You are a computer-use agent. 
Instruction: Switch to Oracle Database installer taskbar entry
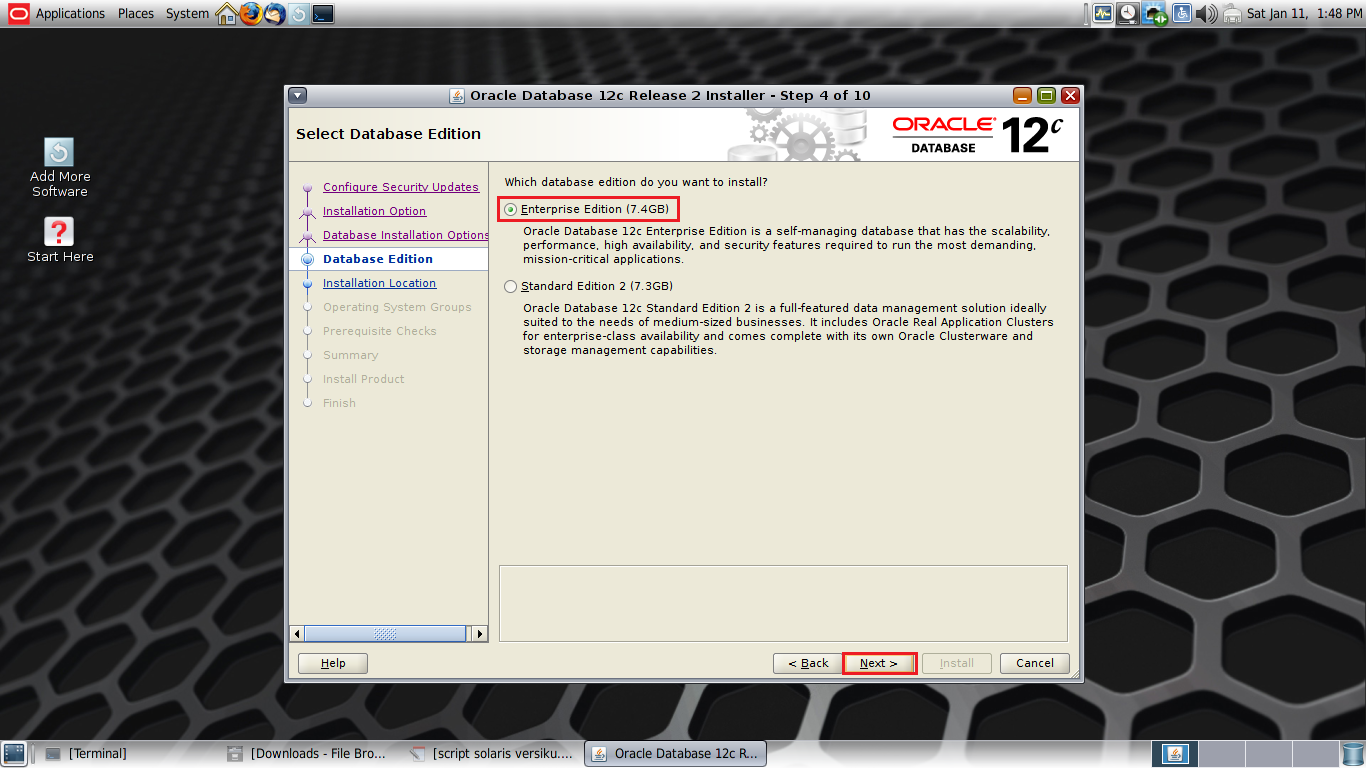point(675,753)
